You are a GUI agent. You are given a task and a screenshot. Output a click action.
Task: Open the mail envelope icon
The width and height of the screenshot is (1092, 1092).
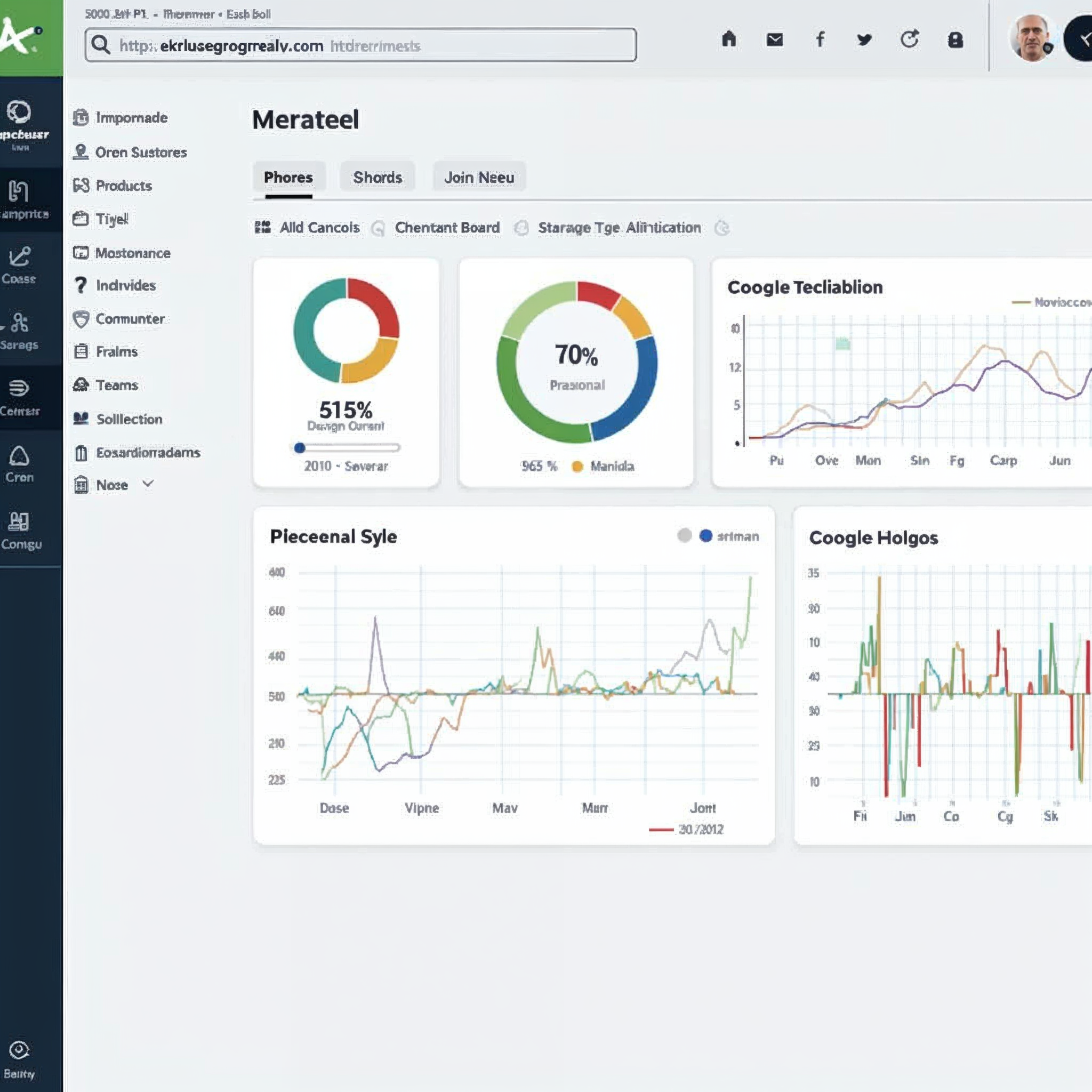pyautogui.click(x=774, y=39)
